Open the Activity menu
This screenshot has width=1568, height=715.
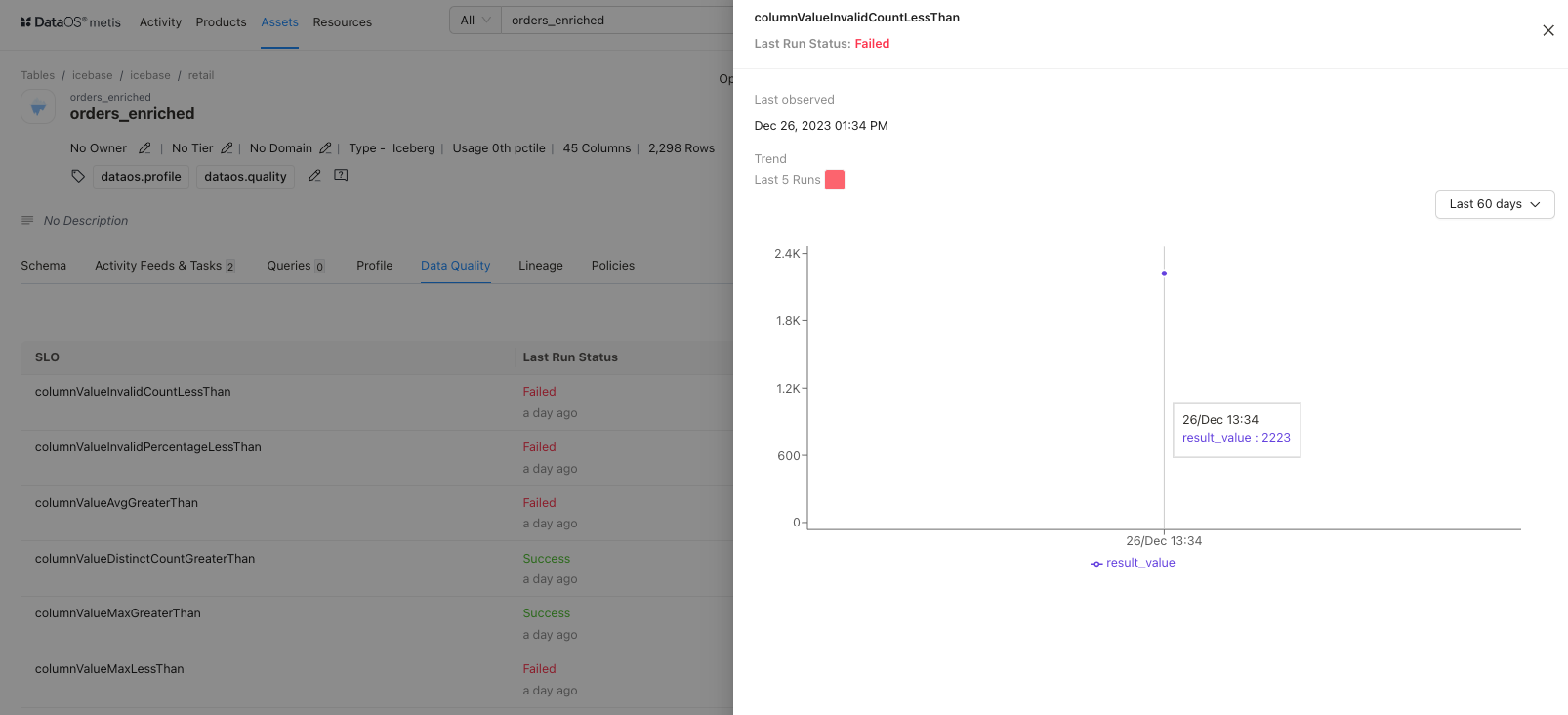(x=160, y=22)
